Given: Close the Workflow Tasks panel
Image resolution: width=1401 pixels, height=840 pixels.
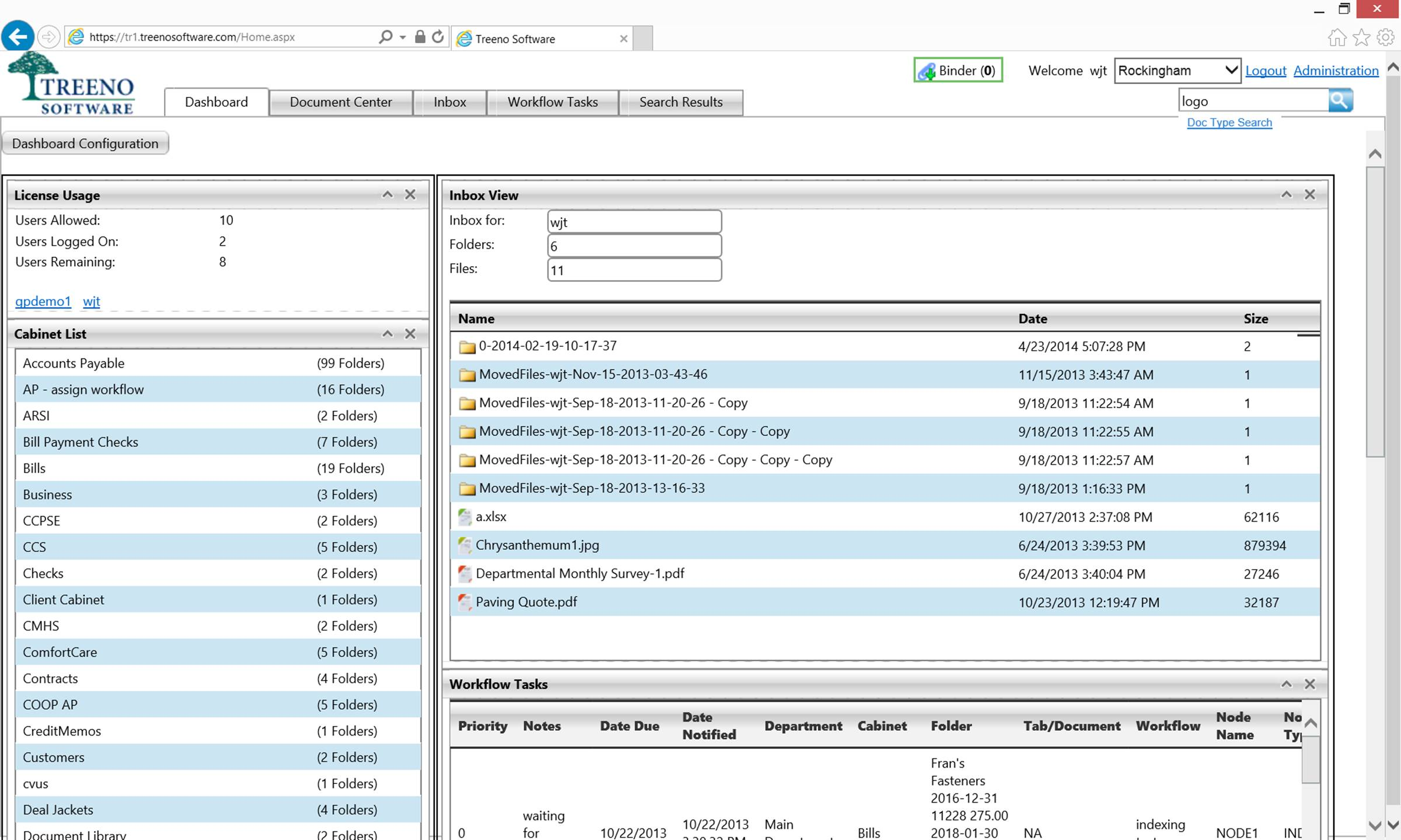Looking at the screenshot, I should click(x=1309, y=684).
